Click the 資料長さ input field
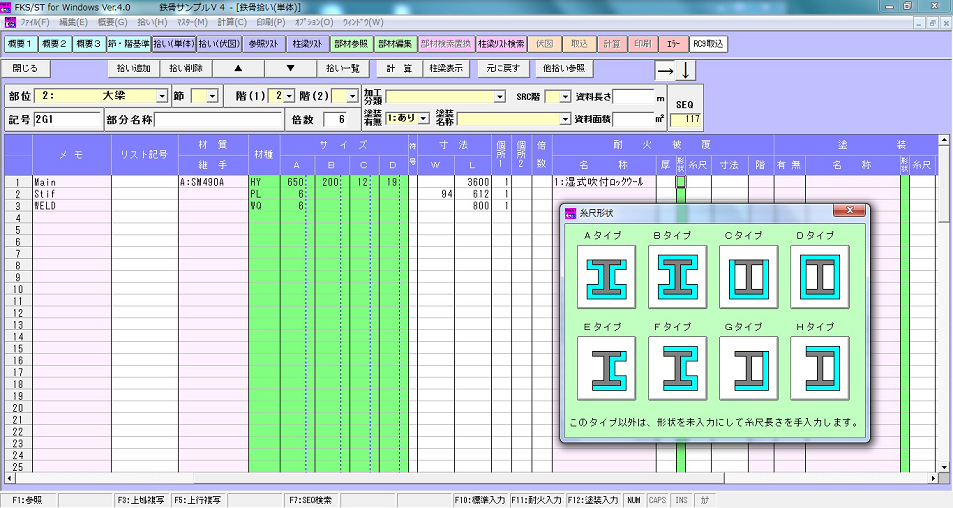This screenshot has width=953, height=508. [x=633, y=97]
